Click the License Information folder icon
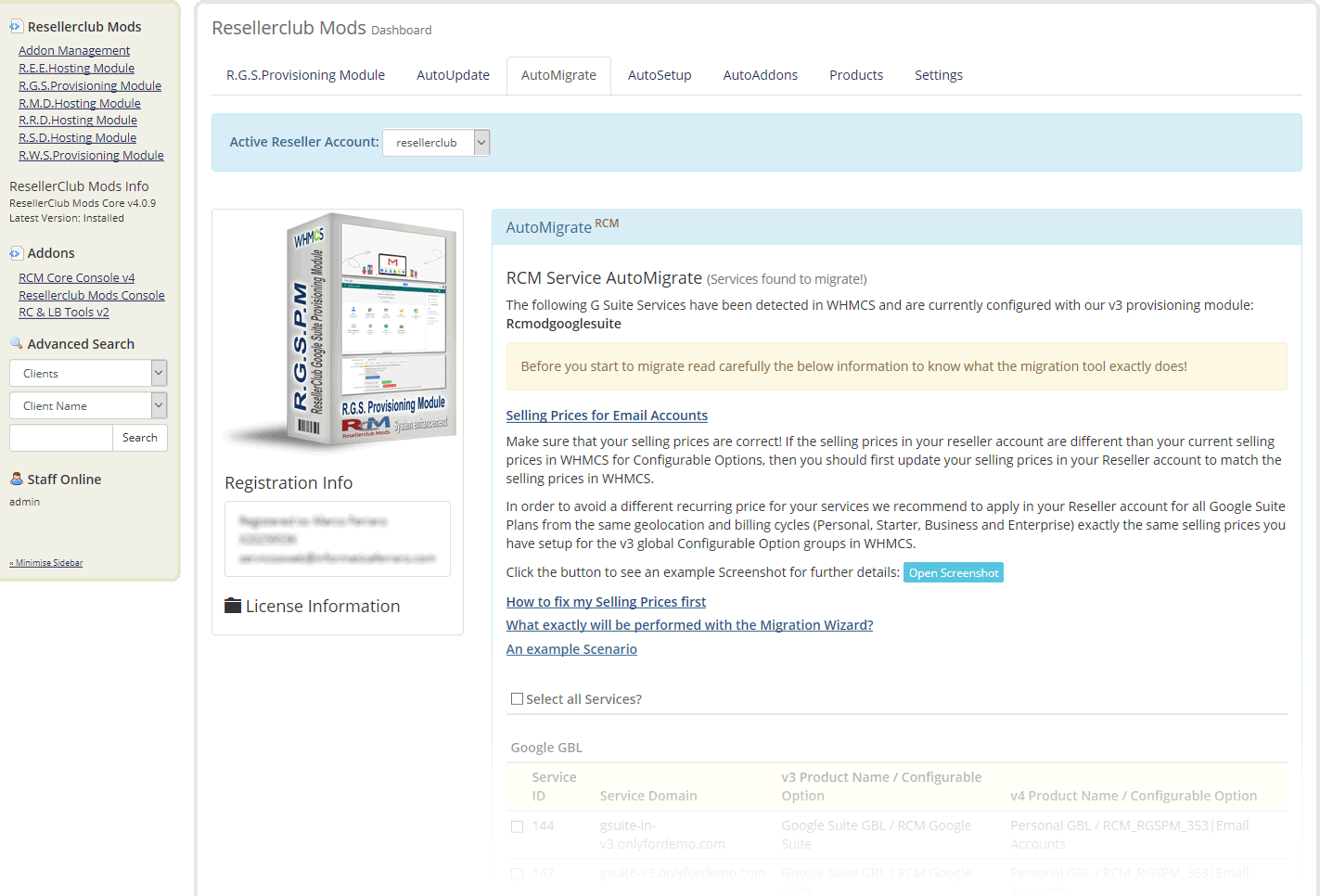Viewport: 1320px width, 896px height. [233, 606]
